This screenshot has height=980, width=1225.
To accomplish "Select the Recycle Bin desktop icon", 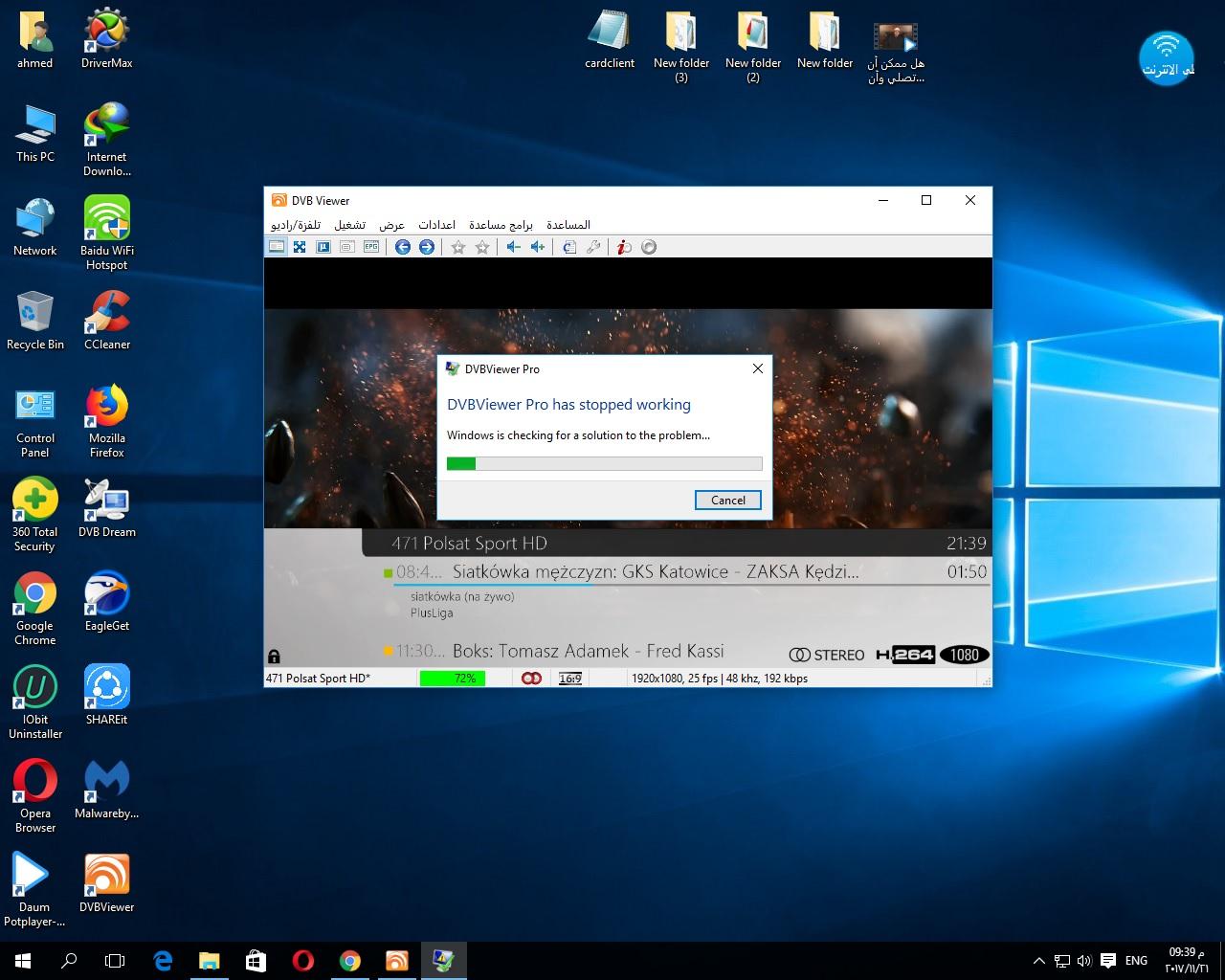I will pos(35,321).
